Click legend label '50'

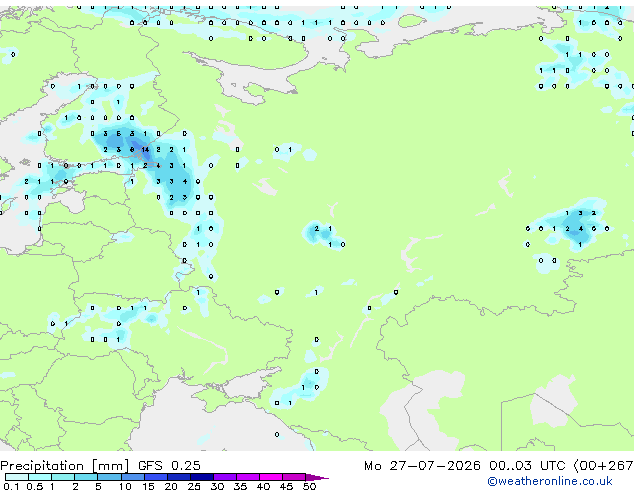point(309,486)
